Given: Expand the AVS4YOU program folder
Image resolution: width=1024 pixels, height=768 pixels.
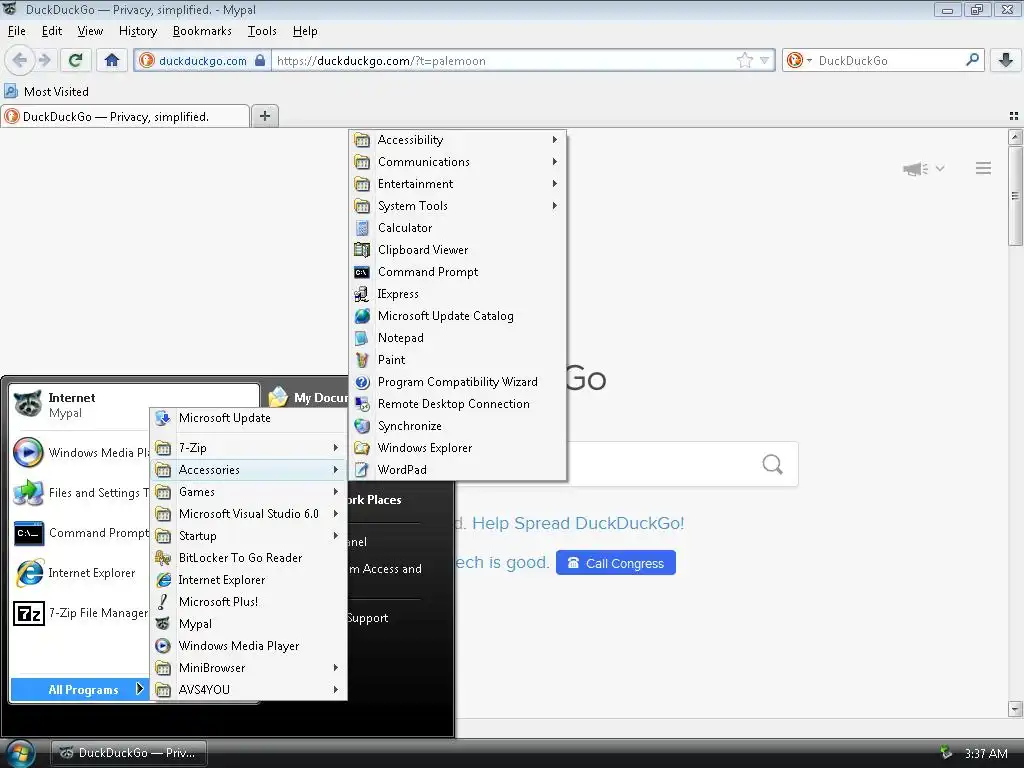Looking at the screenshot, I should pos(248,690).
